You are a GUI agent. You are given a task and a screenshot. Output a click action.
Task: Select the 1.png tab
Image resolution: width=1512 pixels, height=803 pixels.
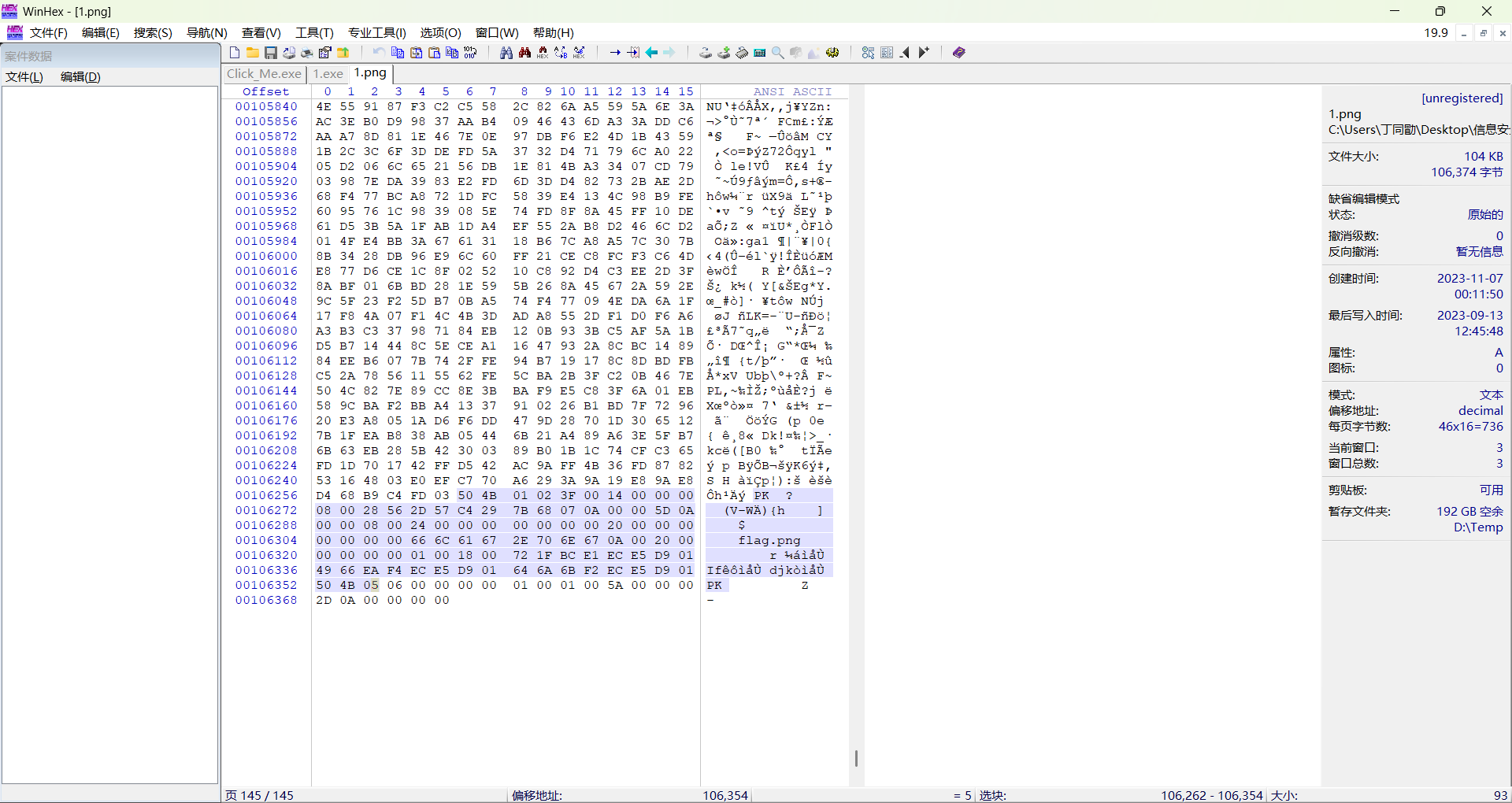370,73
